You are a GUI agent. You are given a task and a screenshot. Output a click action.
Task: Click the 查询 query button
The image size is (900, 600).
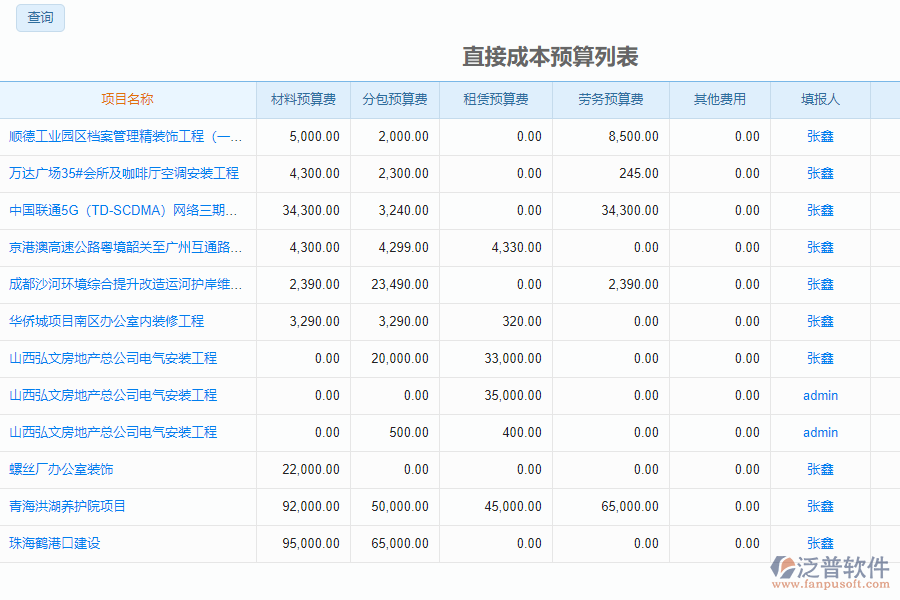[40, 18]
